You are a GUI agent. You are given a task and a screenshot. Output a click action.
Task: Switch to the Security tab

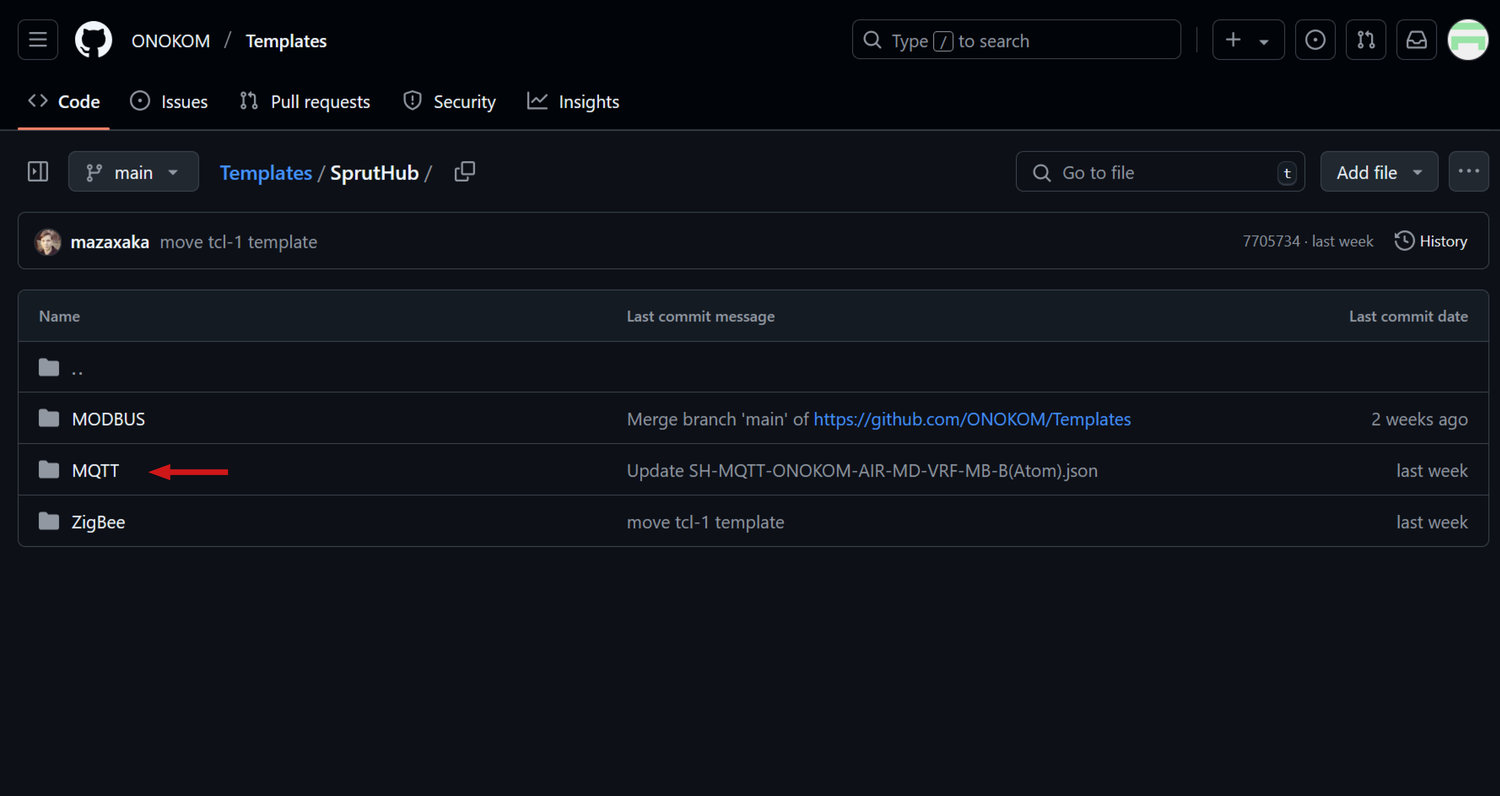(x=449, y=101)
